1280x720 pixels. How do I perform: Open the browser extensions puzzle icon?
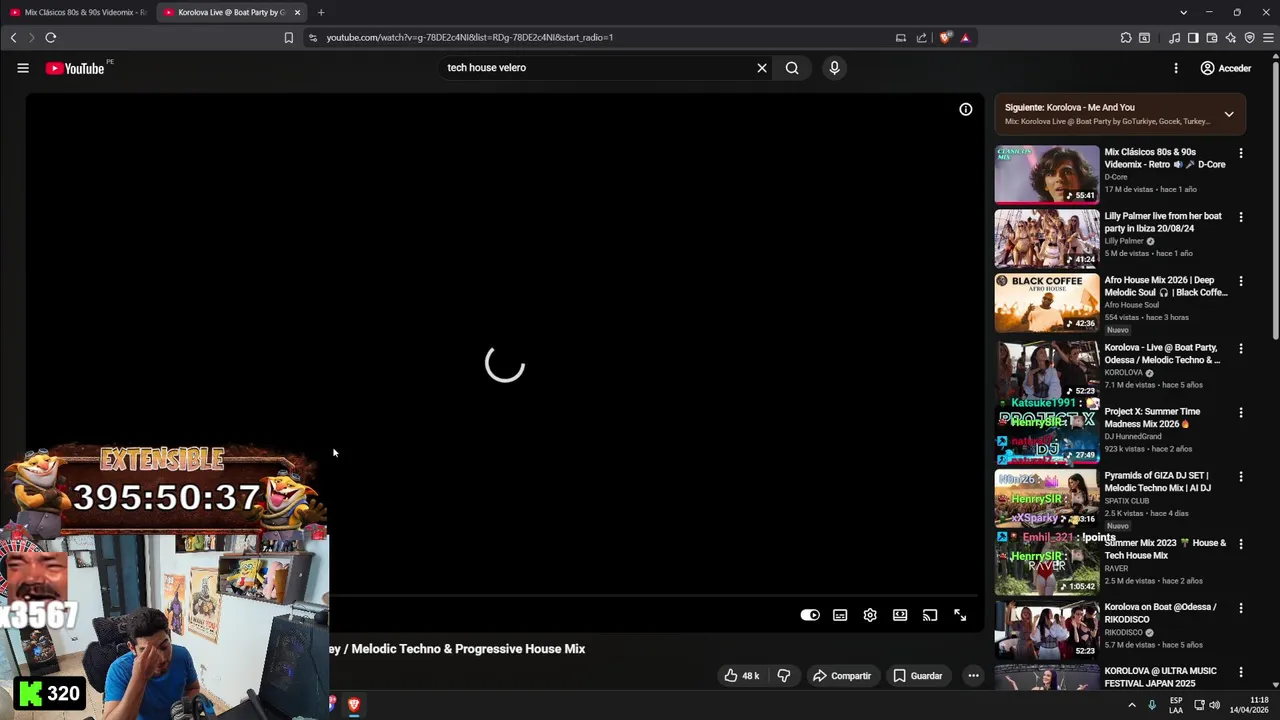point(1126,38)
